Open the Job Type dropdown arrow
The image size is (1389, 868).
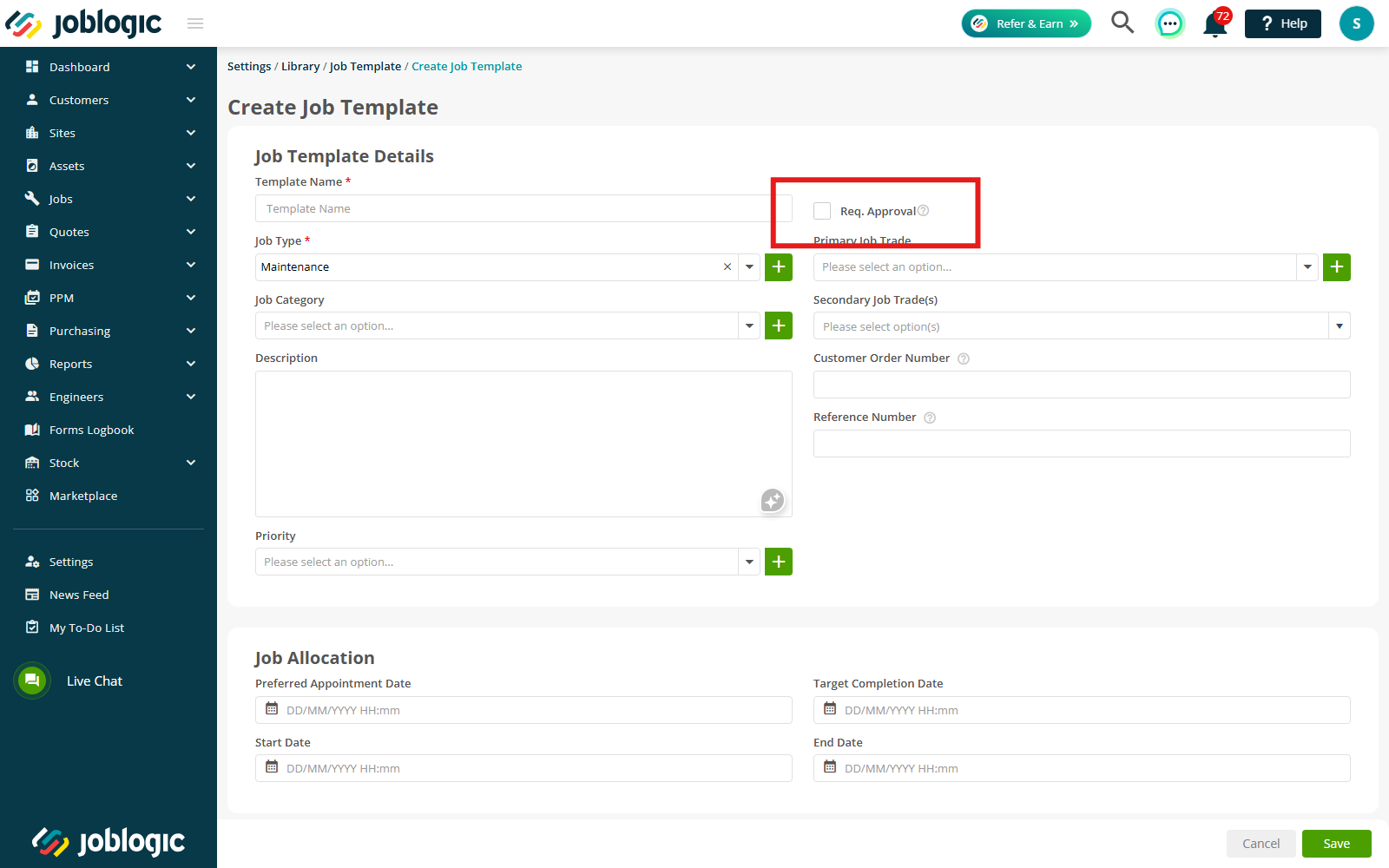[750, 266]
